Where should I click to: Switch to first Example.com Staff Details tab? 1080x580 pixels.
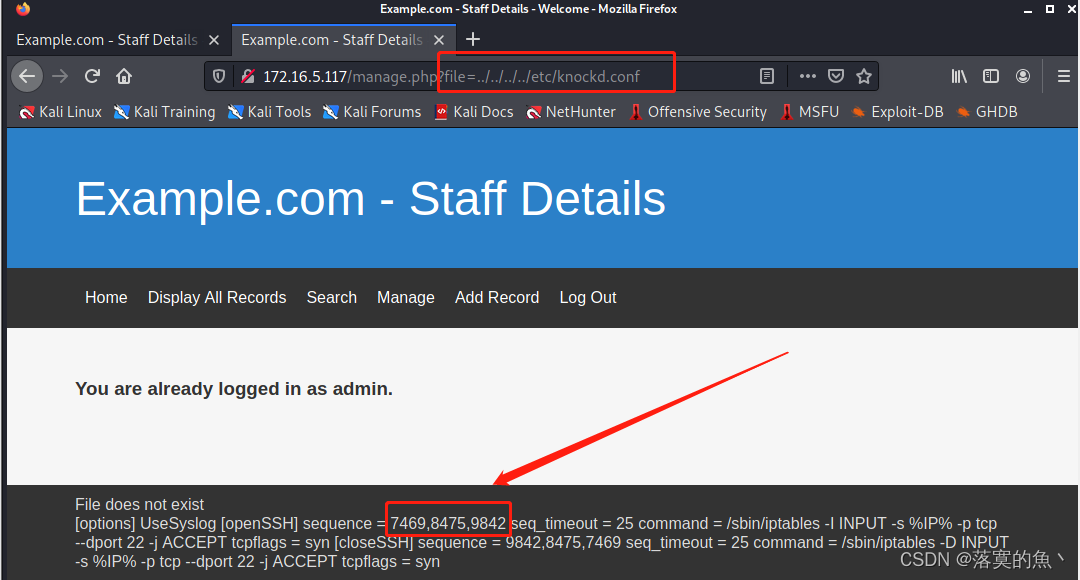click(x=107, y=40)
